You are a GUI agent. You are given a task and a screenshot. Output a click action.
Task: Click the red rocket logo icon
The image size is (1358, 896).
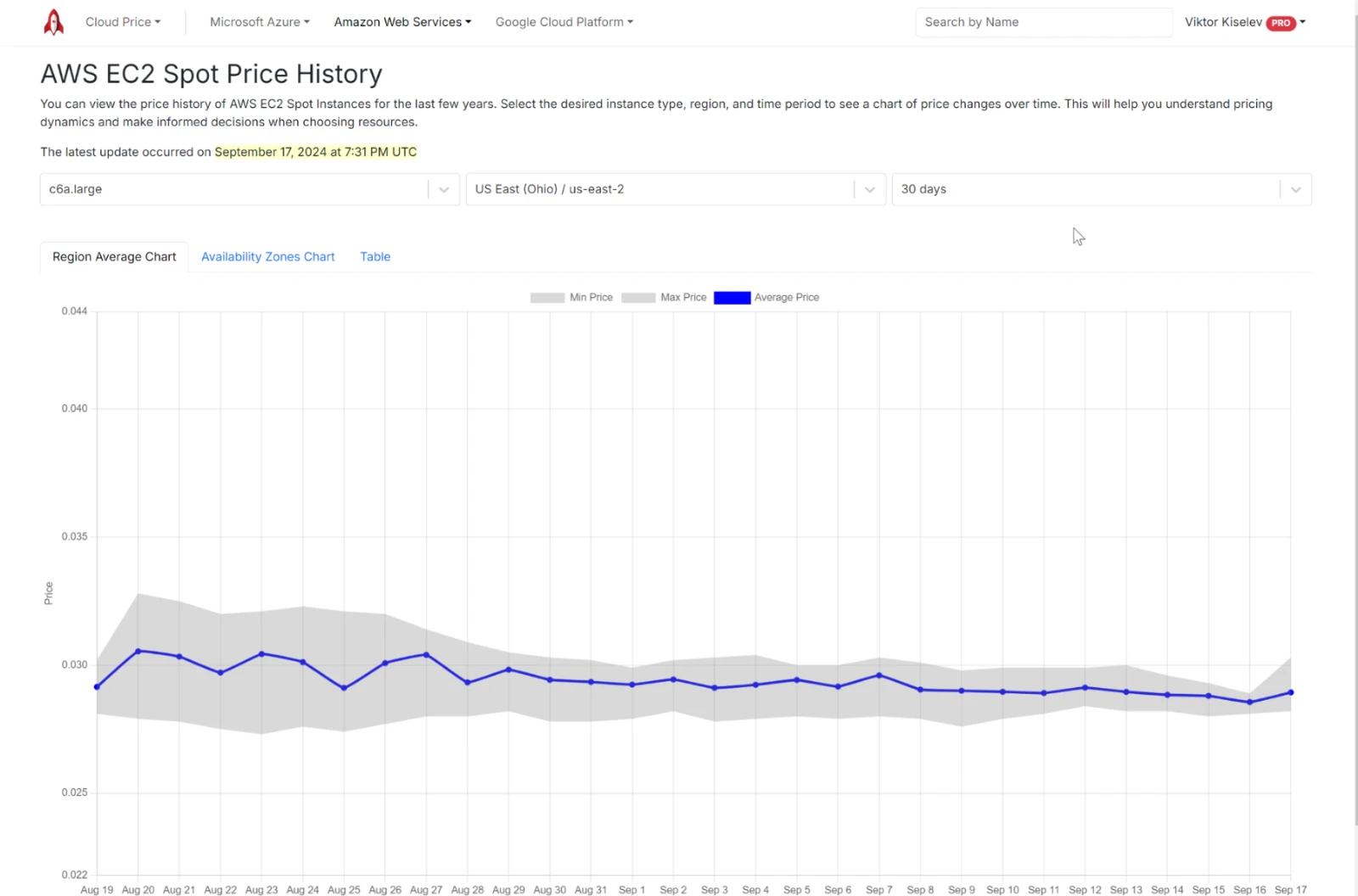tap(53, 22)
